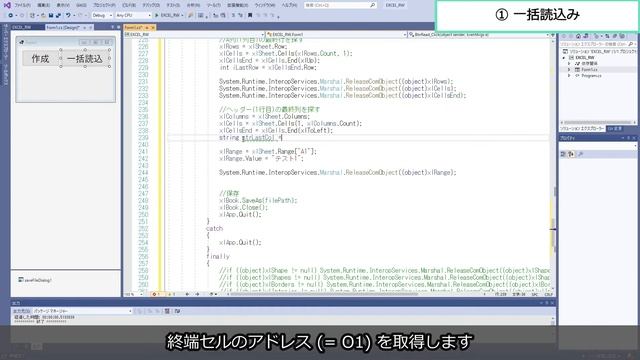
Task: Open the BtnRead_Click member dropdown
Action: coord(479,35)
